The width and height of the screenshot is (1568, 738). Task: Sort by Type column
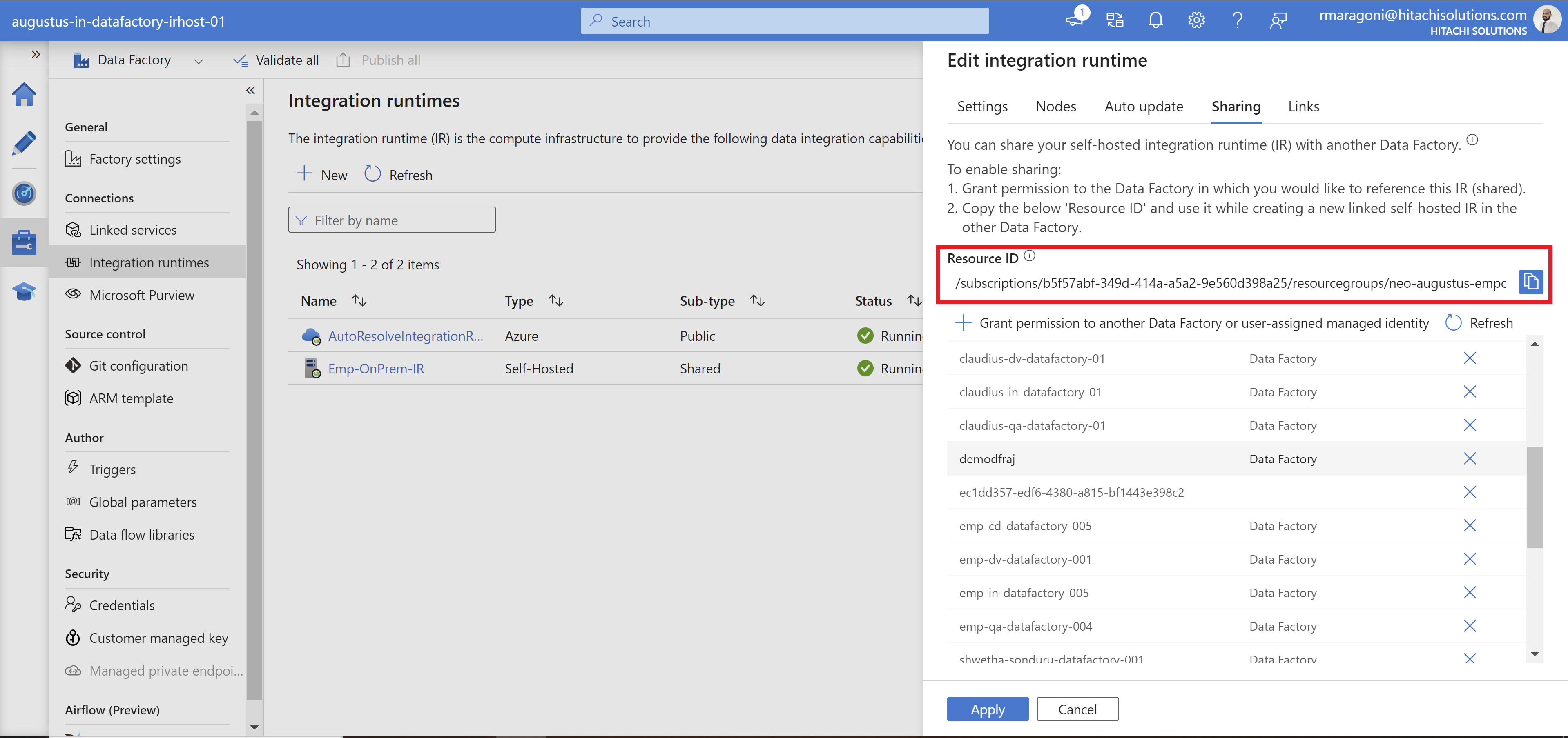[x=534, y=300]
